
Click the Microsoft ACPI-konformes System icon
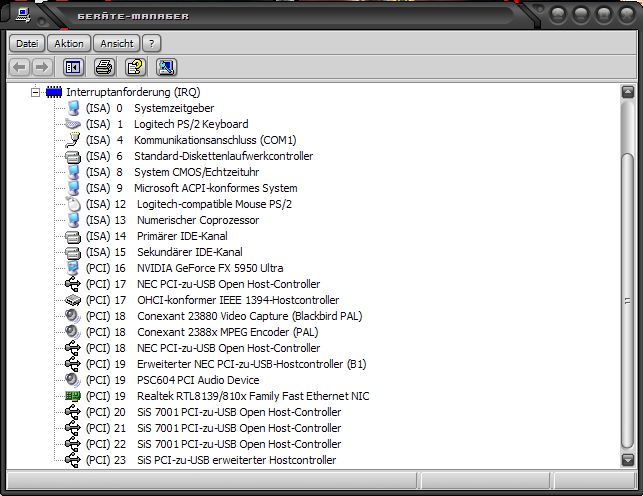tap(73, 188)
